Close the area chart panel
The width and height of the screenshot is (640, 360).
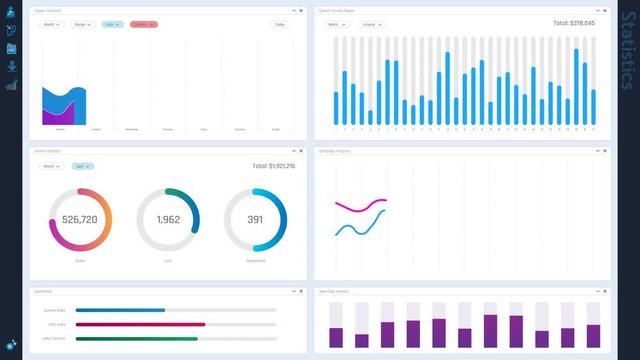pos(301,11)
